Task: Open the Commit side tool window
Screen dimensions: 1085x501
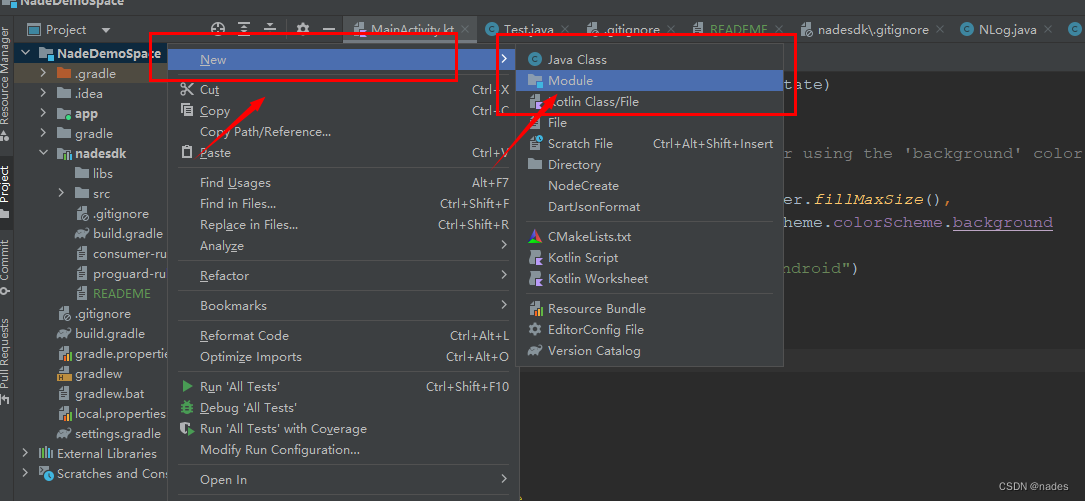Action: point(5,266)
